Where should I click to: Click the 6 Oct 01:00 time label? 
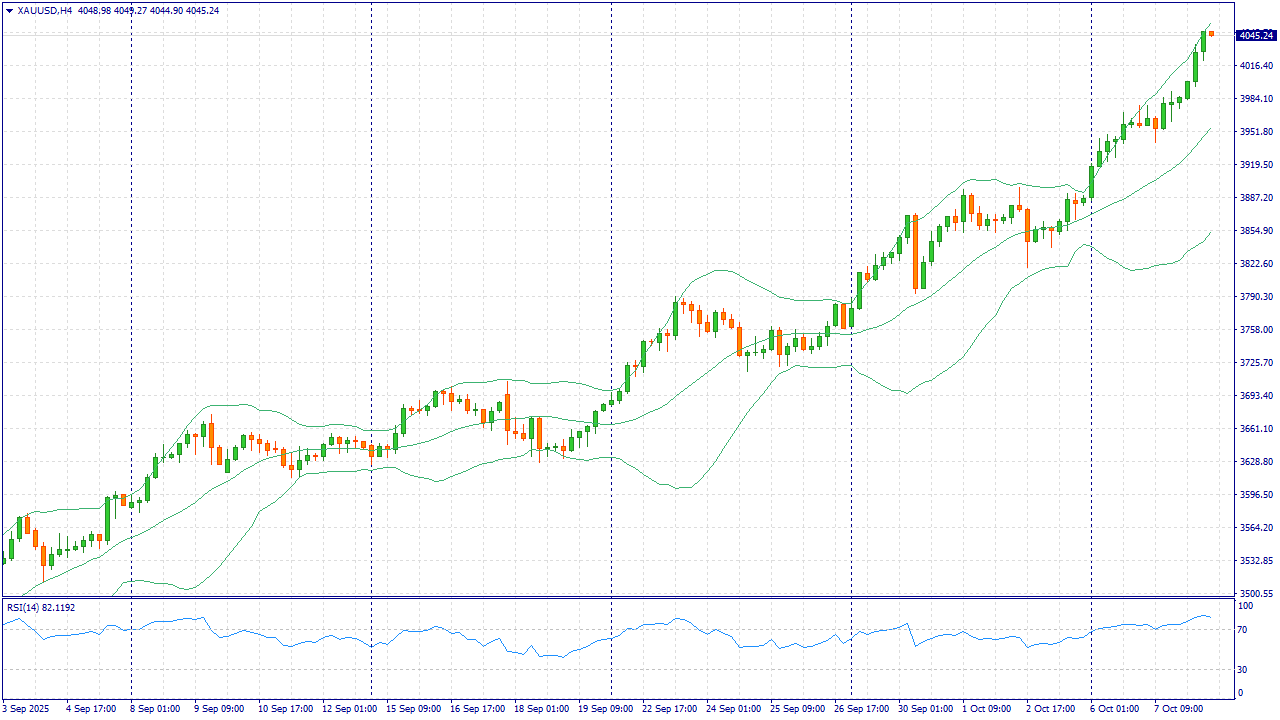pyautogui.click(x=1114, y=709)
